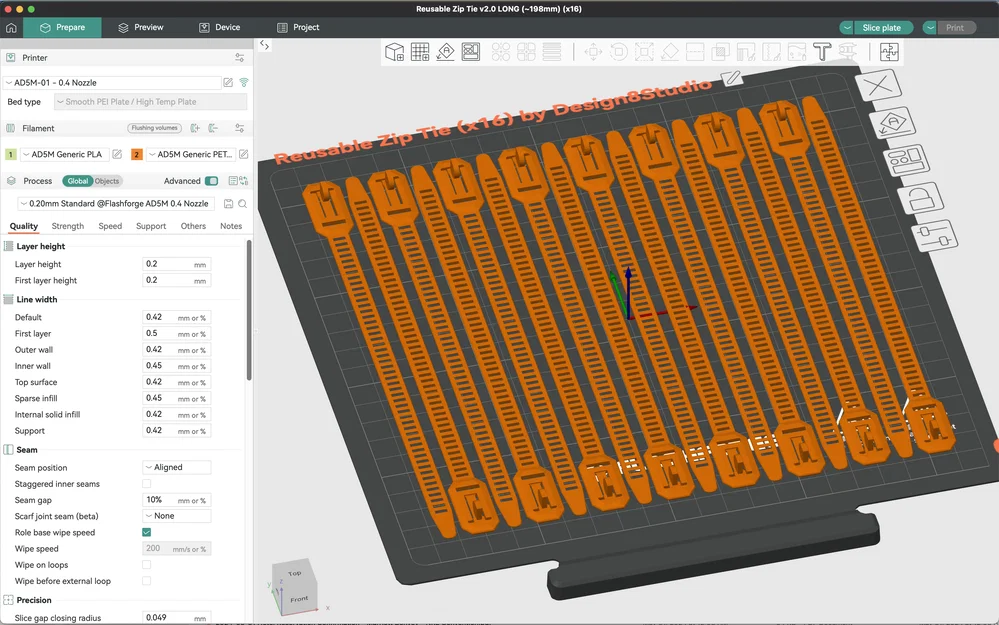Image resolution: width=999 pixels, height=625 pixels.
Task: Enable Wipe on loops checkbox
Action: click(147, 564)
